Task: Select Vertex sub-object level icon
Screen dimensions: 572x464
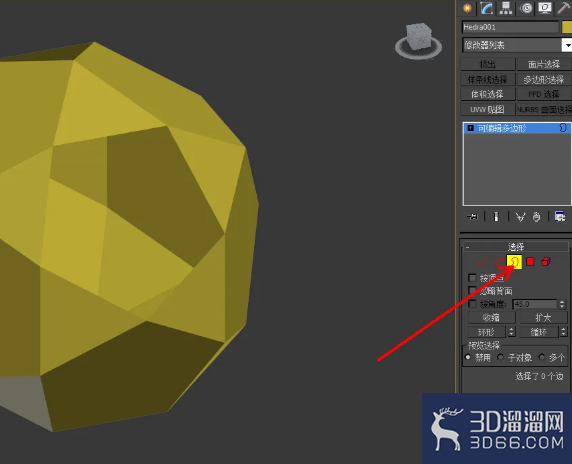Action: 482,262
